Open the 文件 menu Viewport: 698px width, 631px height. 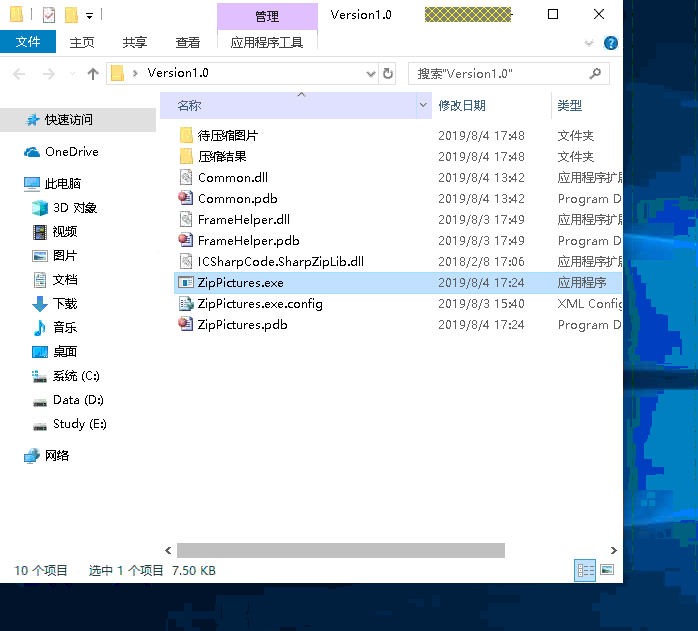[x=28, y=42]
